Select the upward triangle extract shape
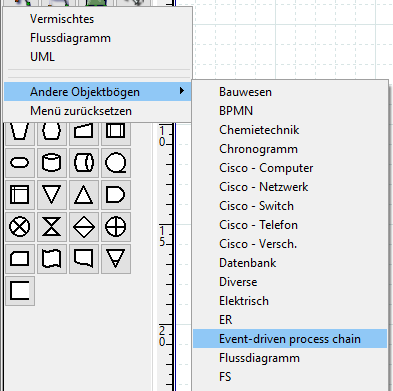The width and height of the screenshot is (393, 391). (83, 195)
